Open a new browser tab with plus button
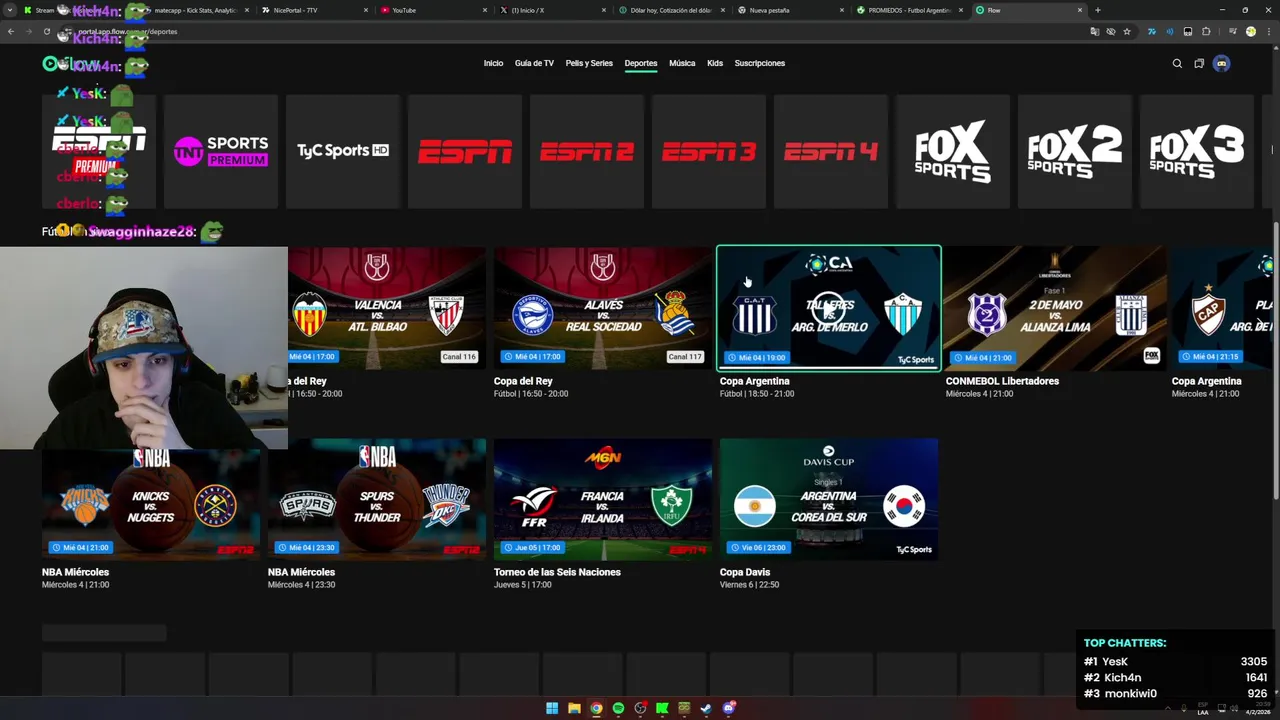The width and height of the screenshot is (1280, 720). 1097,10
